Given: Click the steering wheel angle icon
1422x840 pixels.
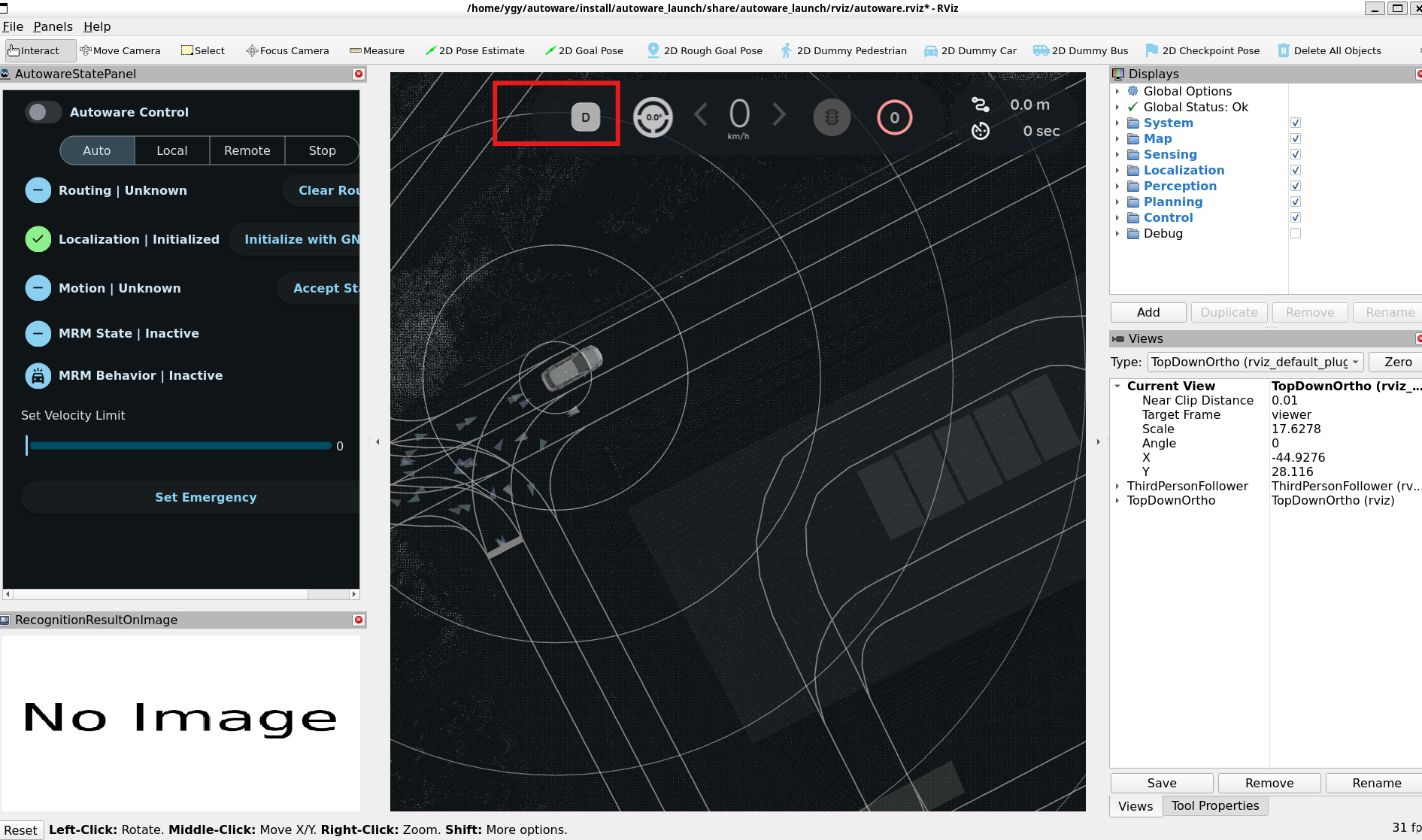Looking at the screenshot, I should [x=653, y=117].
